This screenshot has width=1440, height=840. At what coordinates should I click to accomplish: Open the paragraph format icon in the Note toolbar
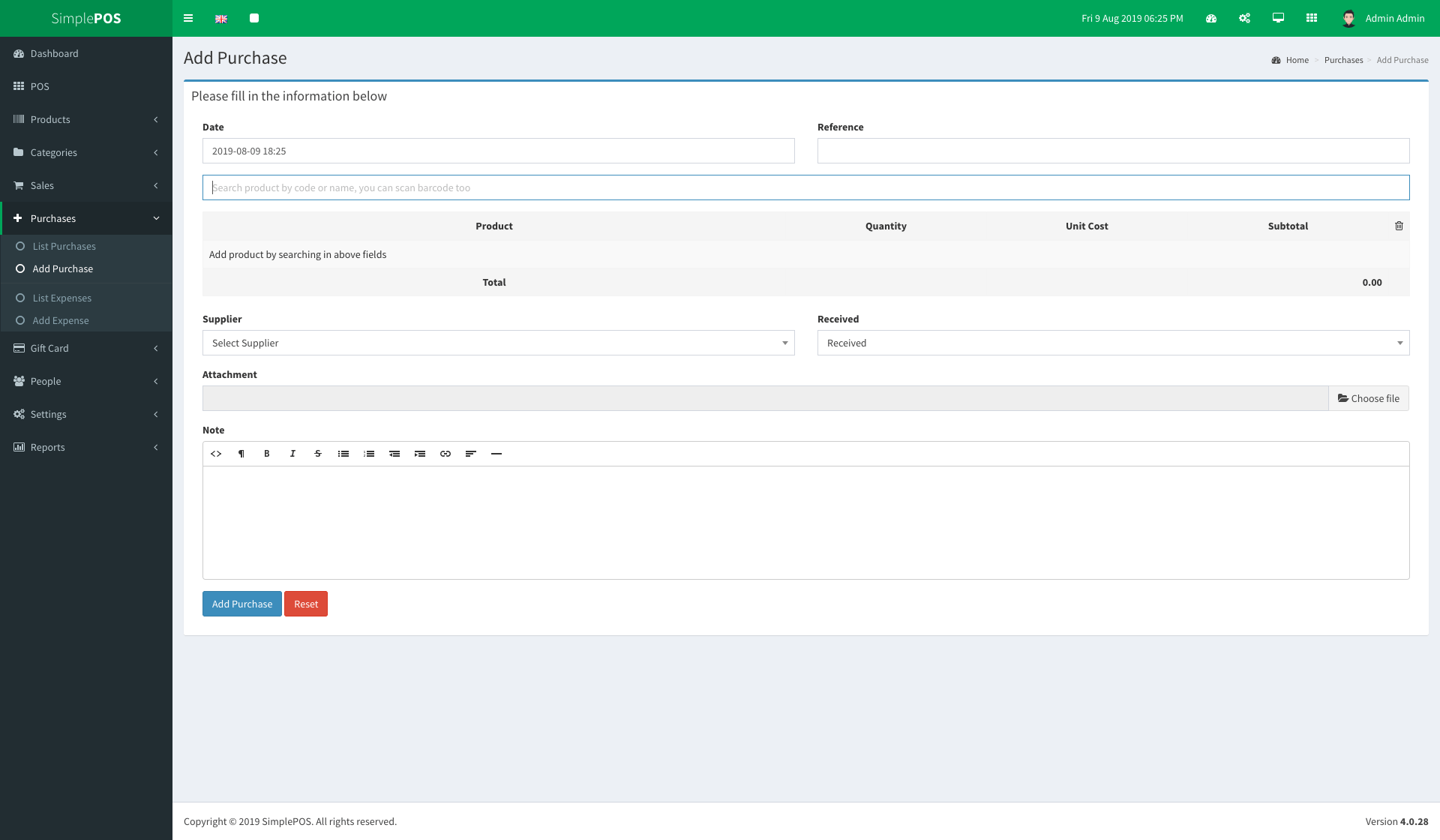click(241, 454)
